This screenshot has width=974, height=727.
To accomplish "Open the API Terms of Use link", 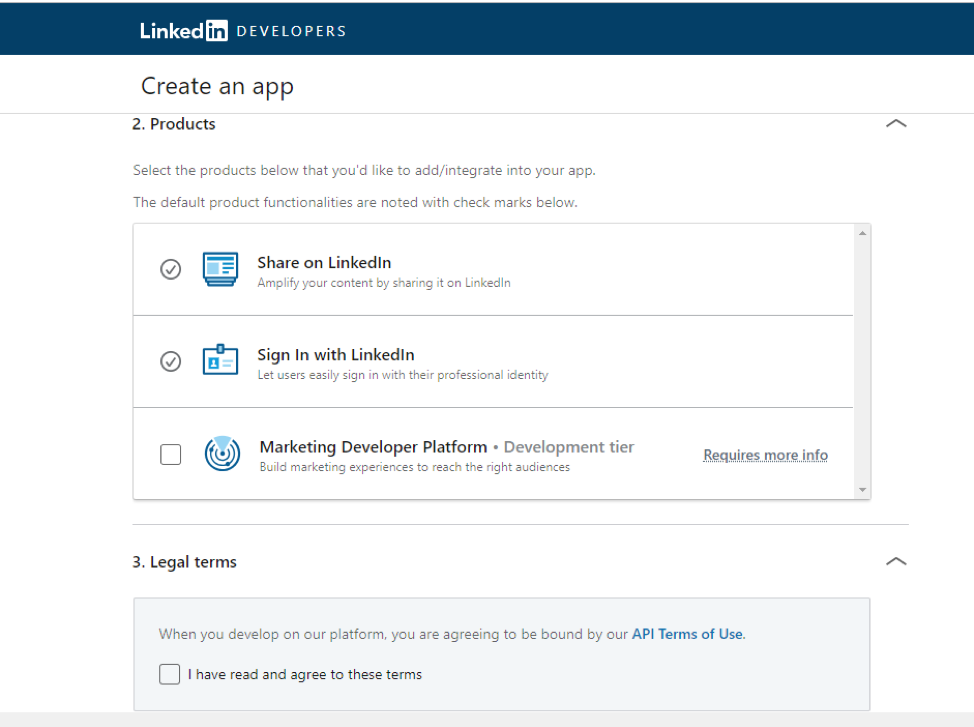I will click(687, 634).
